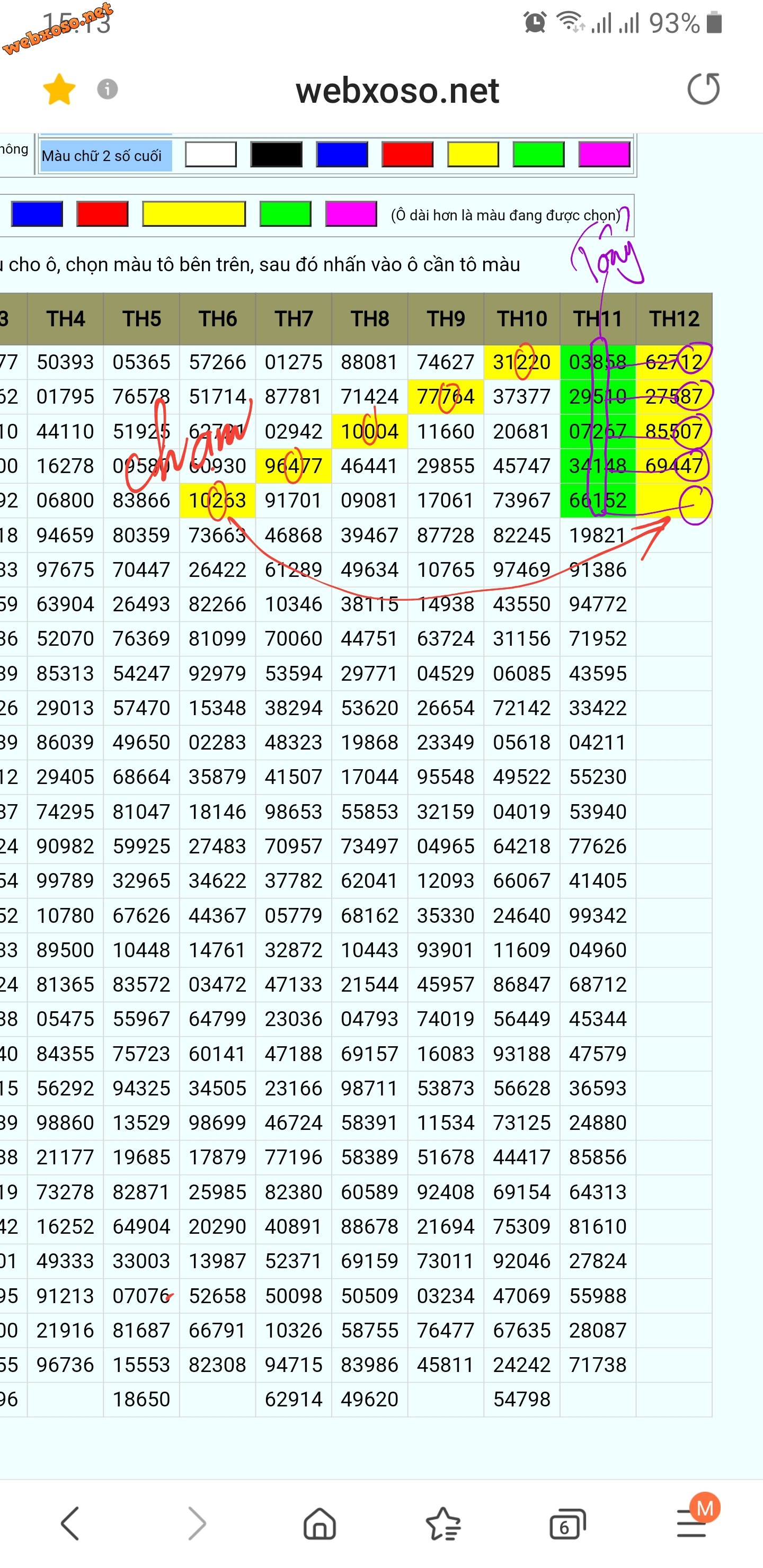The image size is (763, 1568).
Task: Click the TH8 column header
Action: point(370,319)
